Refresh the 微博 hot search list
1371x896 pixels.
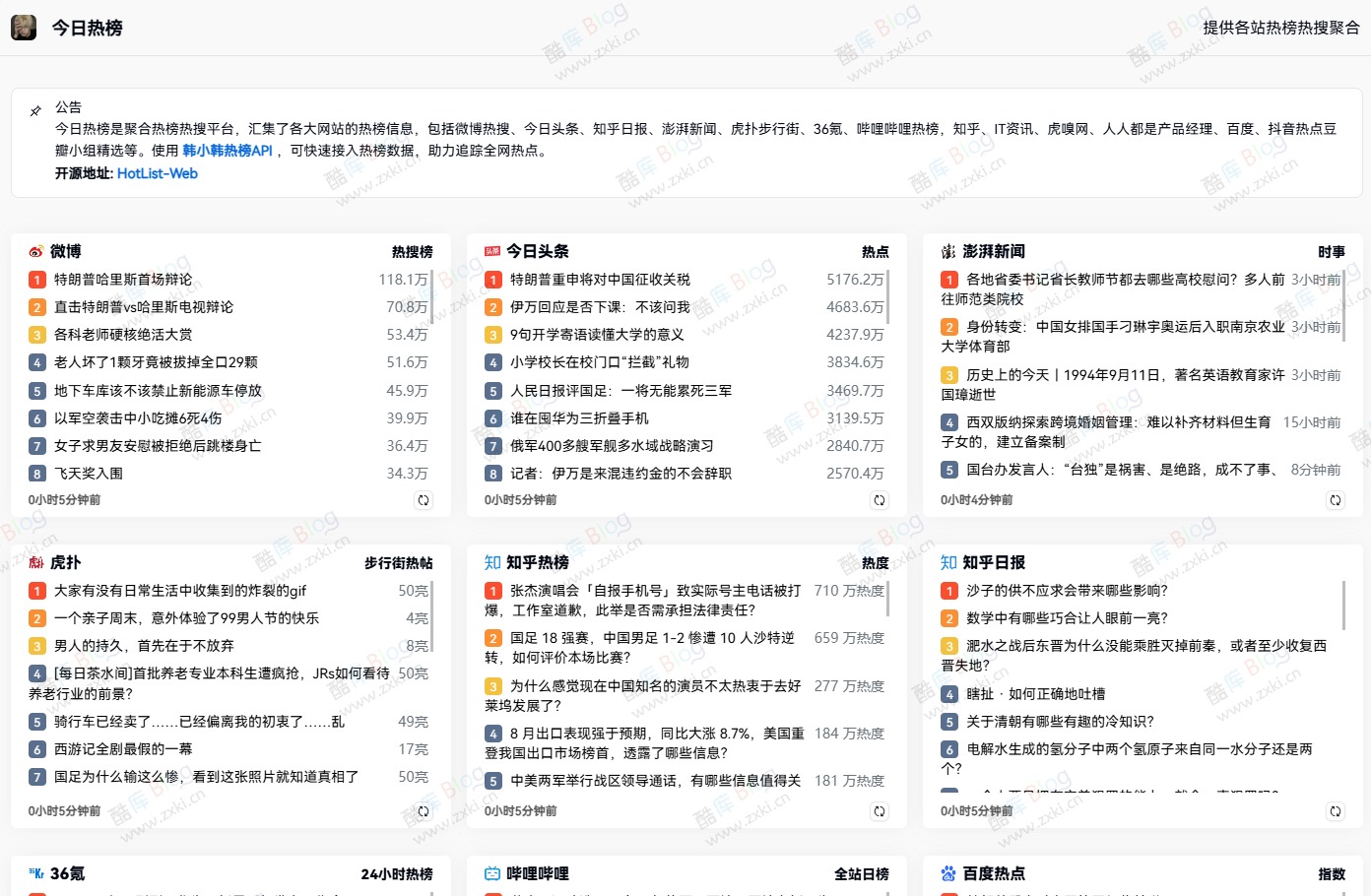[424, 499]
